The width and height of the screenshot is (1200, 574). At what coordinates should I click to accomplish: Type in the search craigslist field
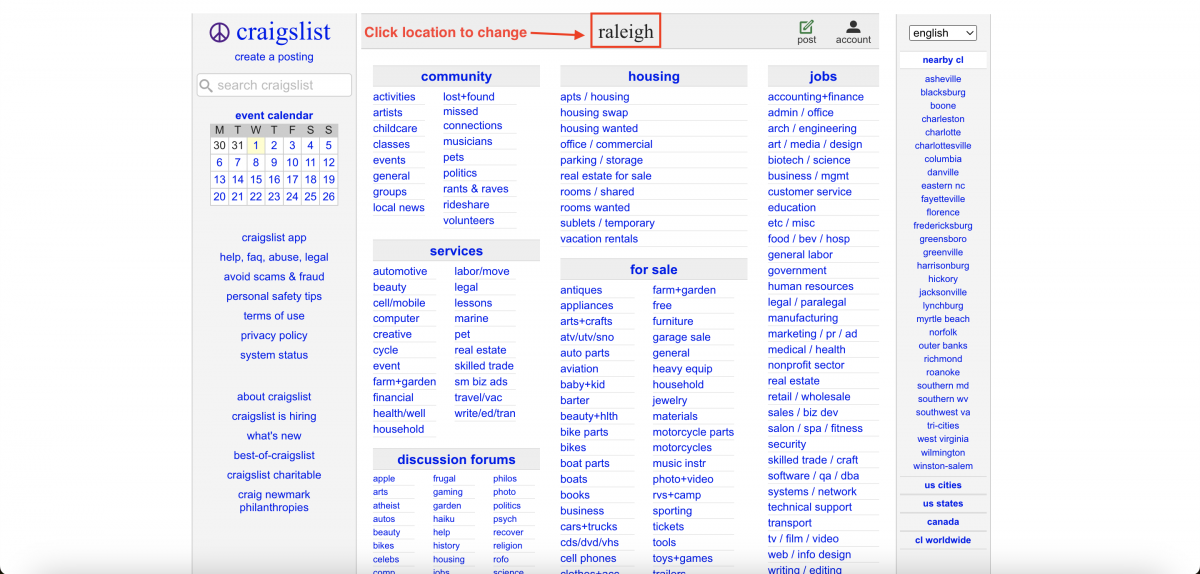(x=282, y=86)
